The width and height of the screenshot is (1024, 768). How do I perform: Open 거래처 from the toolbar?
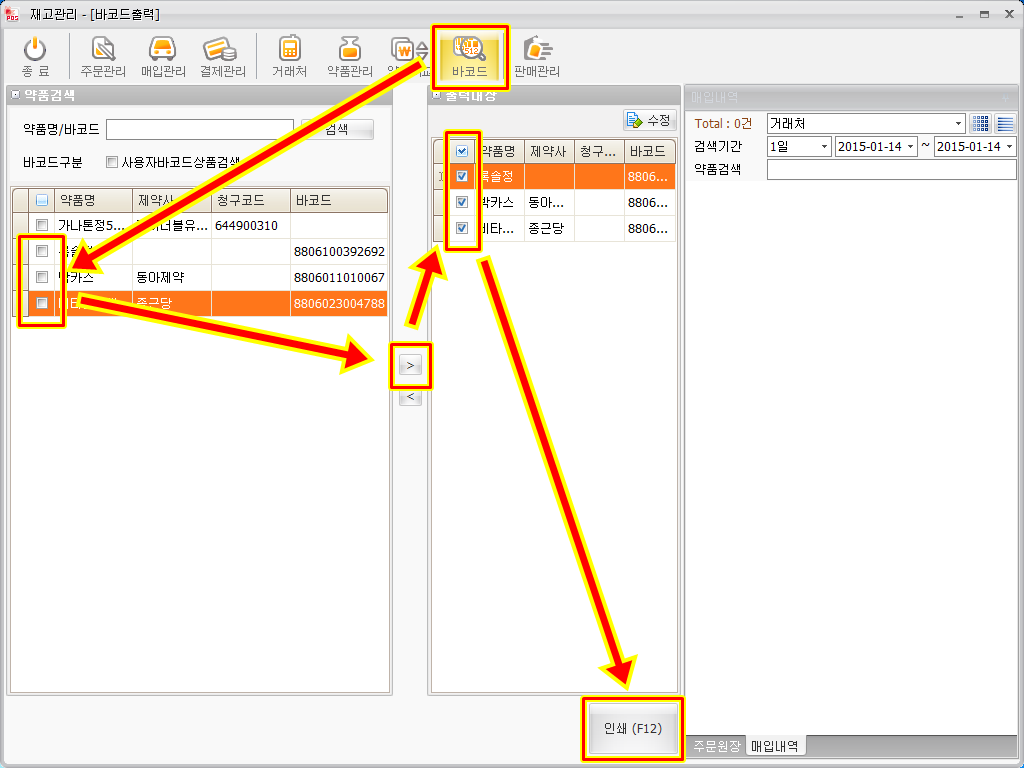point(289,56)
